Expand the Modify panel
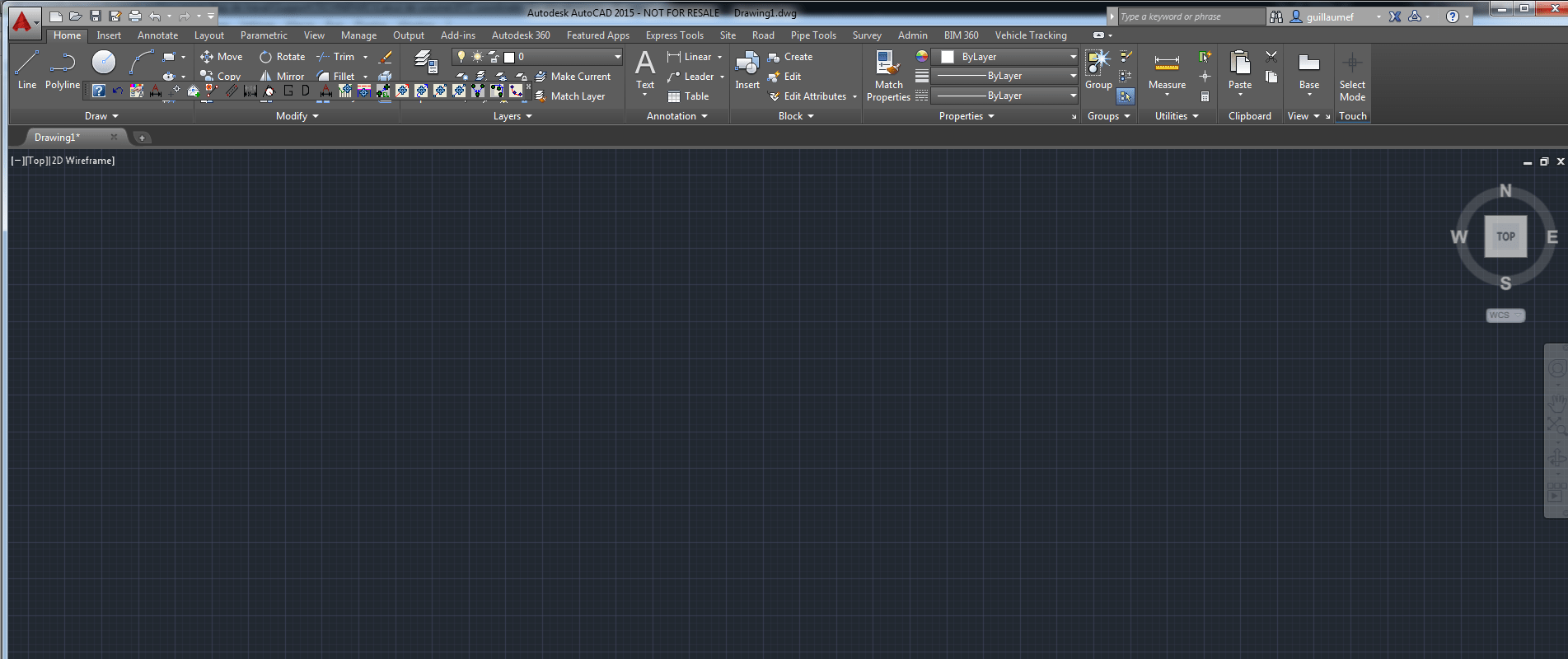The image size is (1568, 659). [297, 116]
